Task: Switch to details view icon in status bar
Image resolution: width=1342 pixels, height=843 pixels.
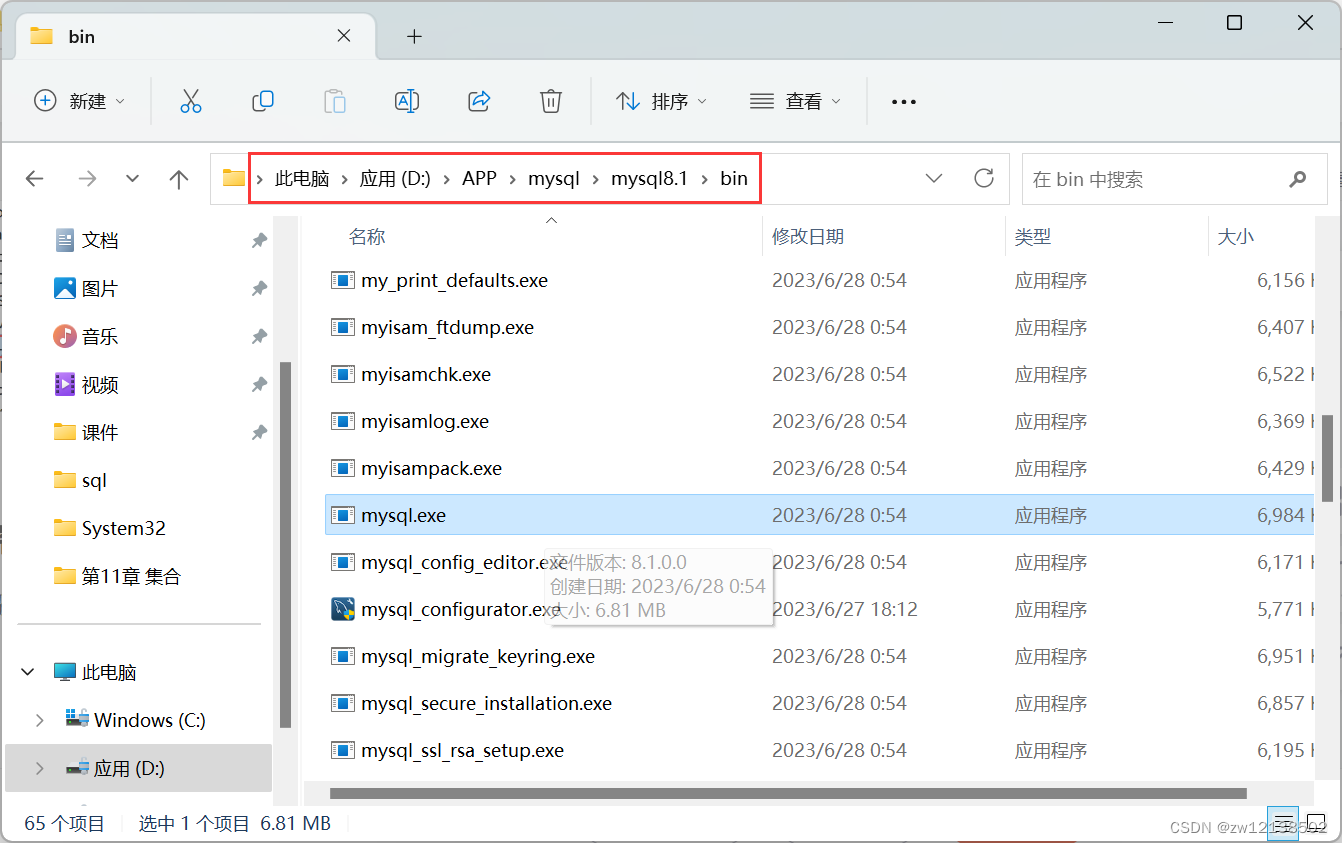Action: (1283, 824)
